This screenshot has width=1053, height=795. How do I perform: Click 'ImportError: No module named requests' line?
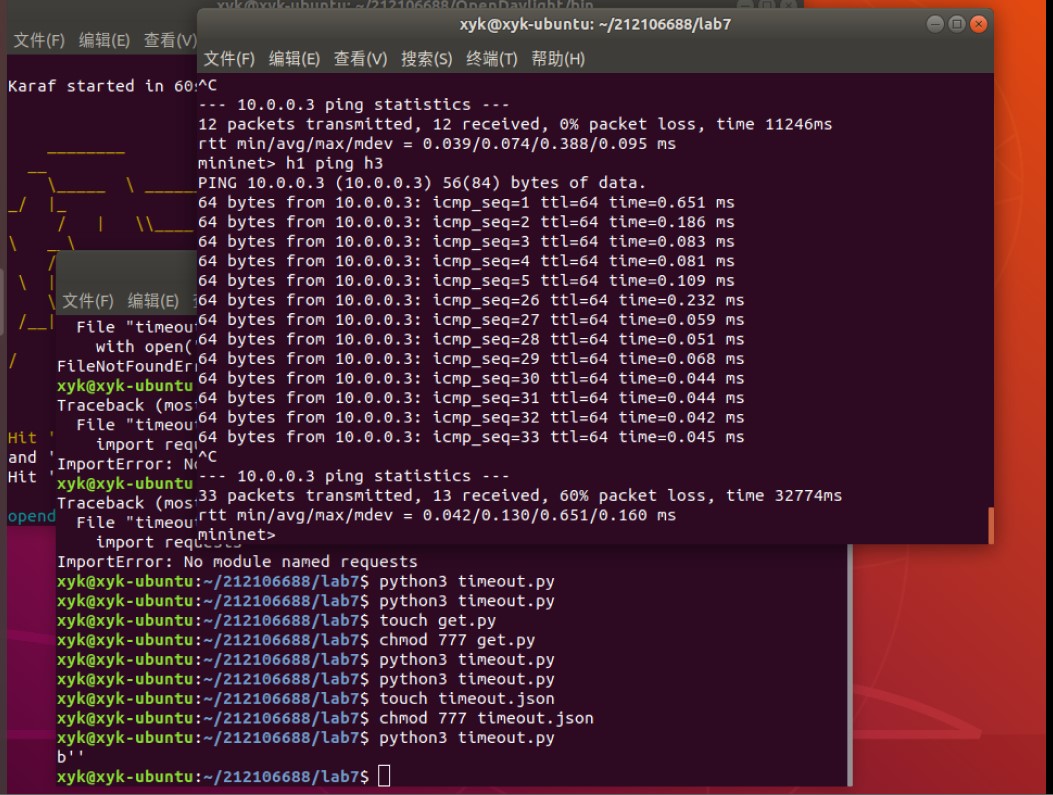coord(237,561)
